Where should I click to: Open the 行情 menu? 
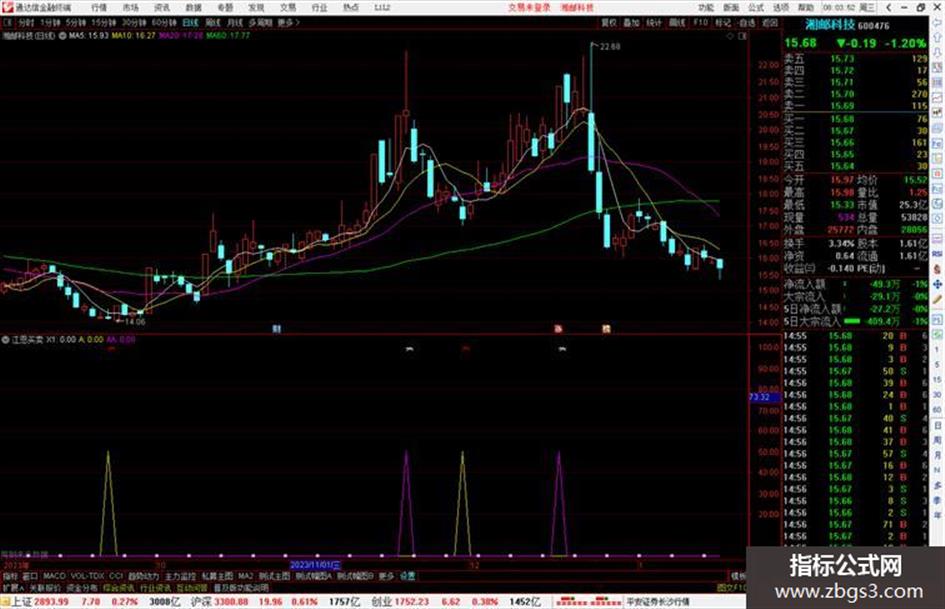(x=99, y=7)
